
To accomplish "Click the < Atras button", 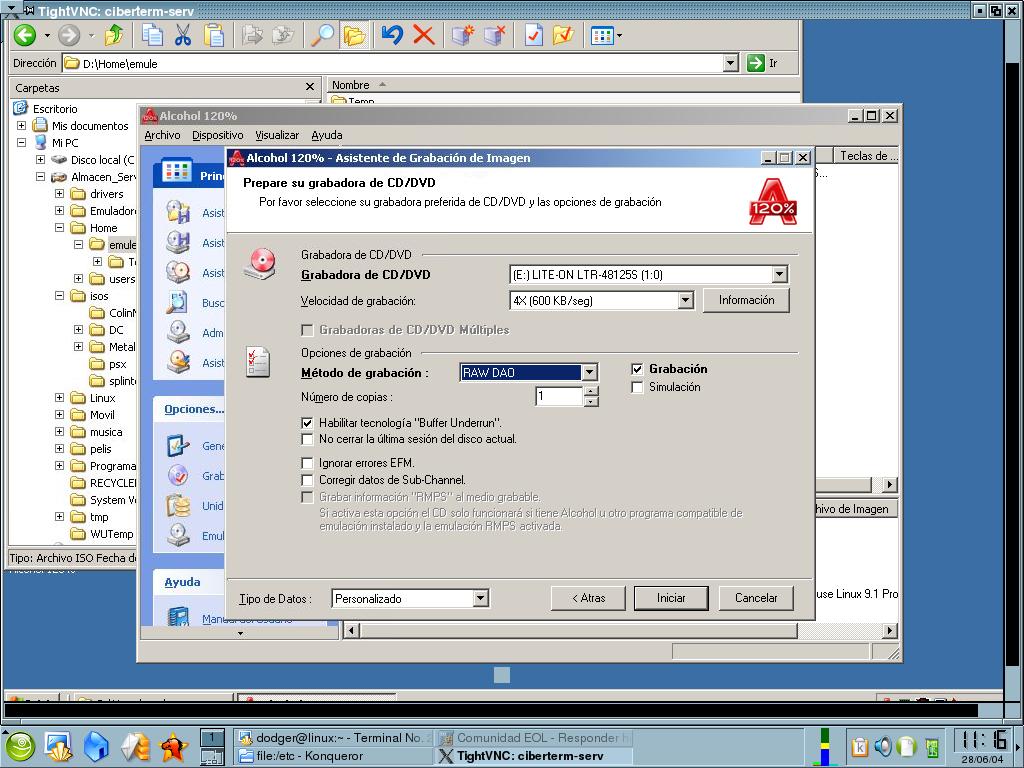I will click(x=588, y=598).
